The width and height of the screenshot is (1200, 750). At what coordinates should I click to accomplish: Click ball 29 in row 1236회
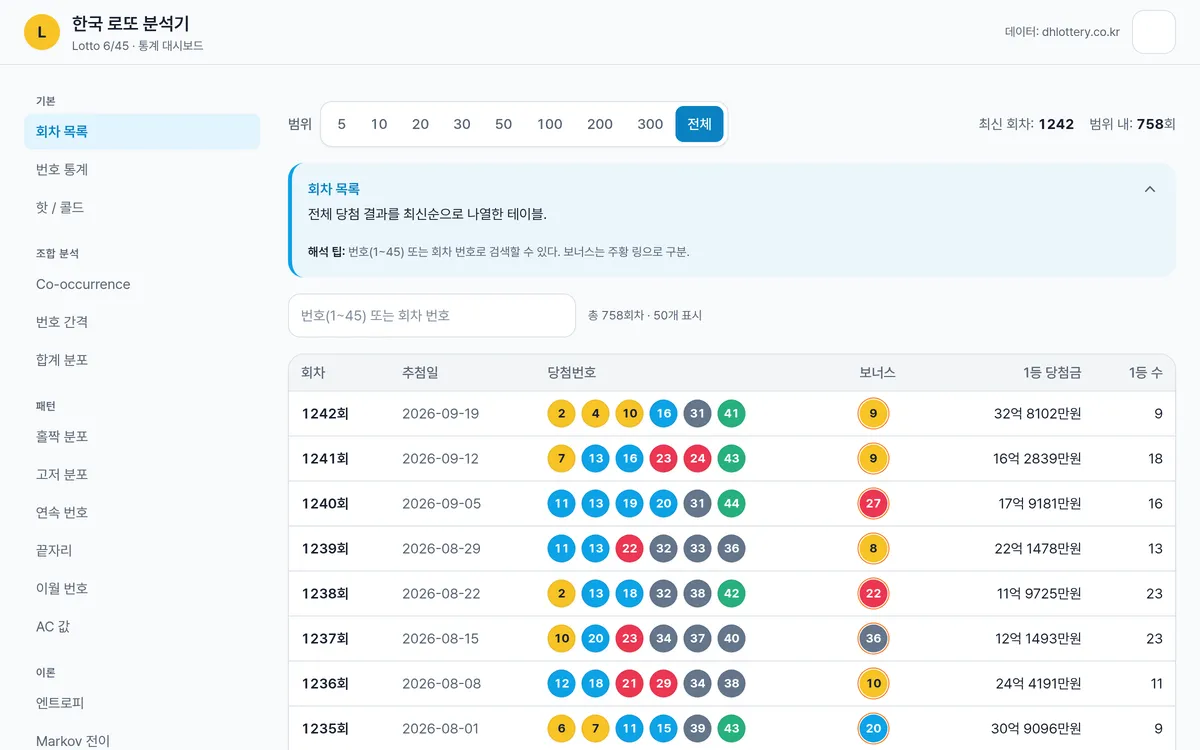(x=664, y=683)
